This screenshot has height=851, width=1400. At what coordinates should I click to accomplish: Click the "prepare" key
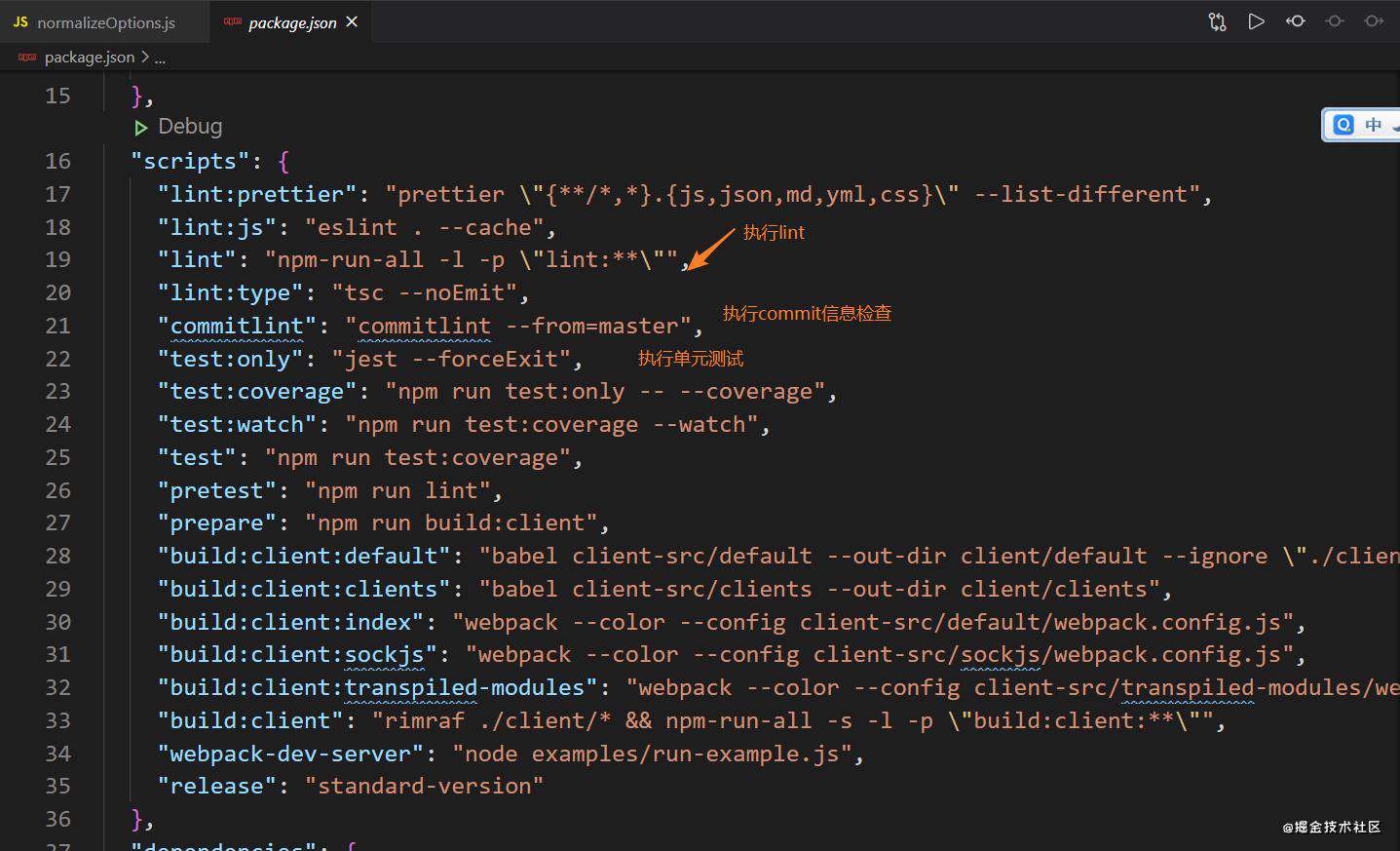point(217,523)
